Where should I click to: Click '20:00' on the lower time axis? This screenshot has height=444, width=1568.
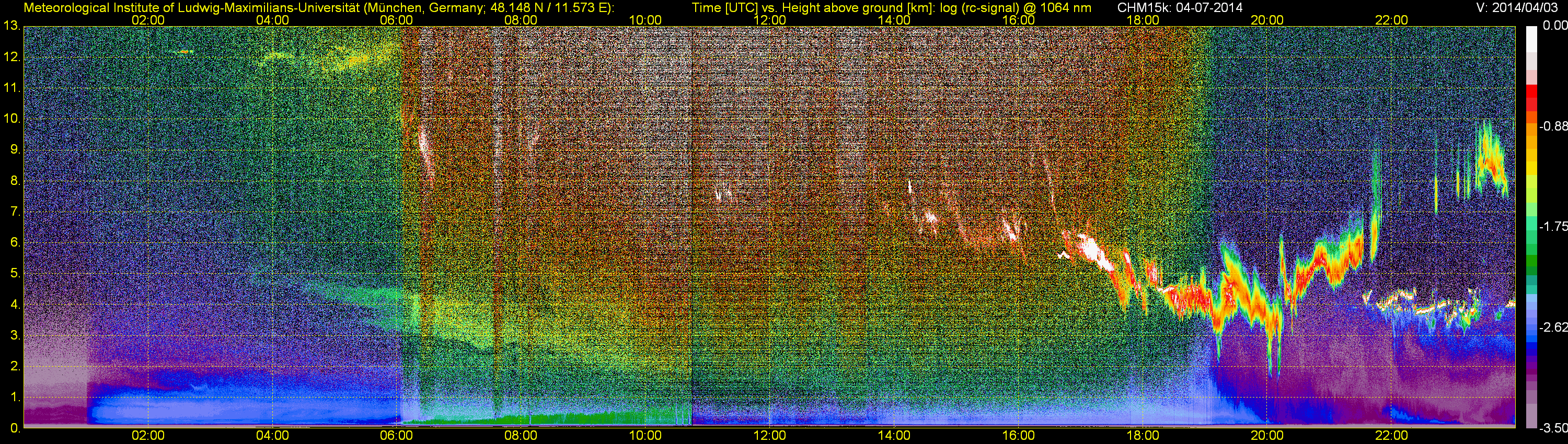click(1267, 436)
